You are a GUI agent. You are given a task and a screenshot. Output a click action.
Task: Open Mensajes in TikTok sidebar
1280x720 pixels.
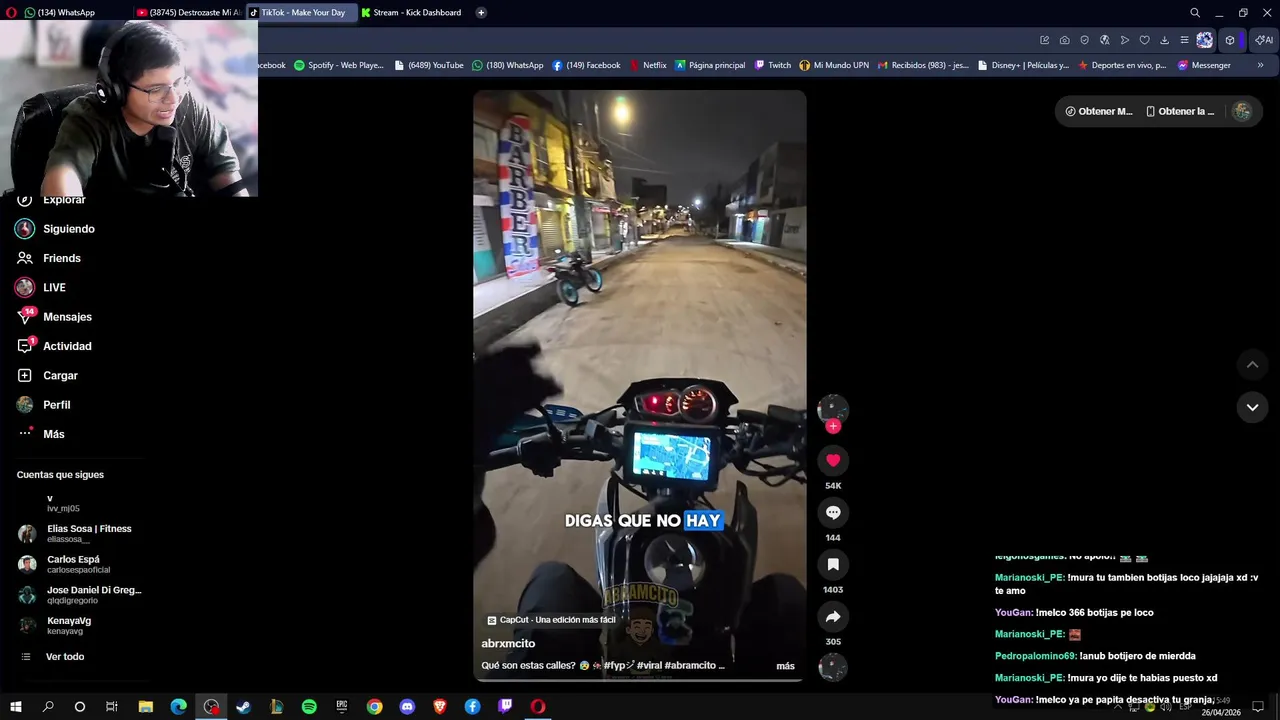click(x=67, y=317)
